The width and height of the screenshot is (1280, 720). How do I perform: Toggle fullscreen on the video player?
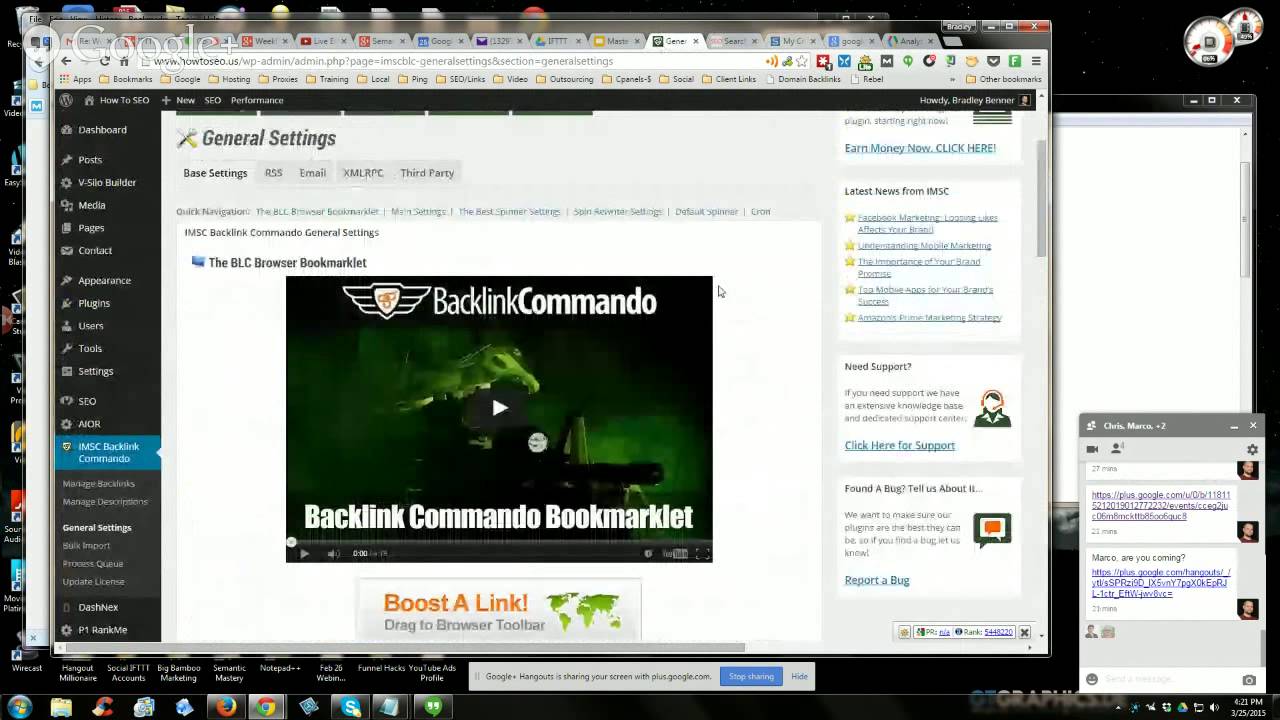pyautogui.click(x=702, y=553)
